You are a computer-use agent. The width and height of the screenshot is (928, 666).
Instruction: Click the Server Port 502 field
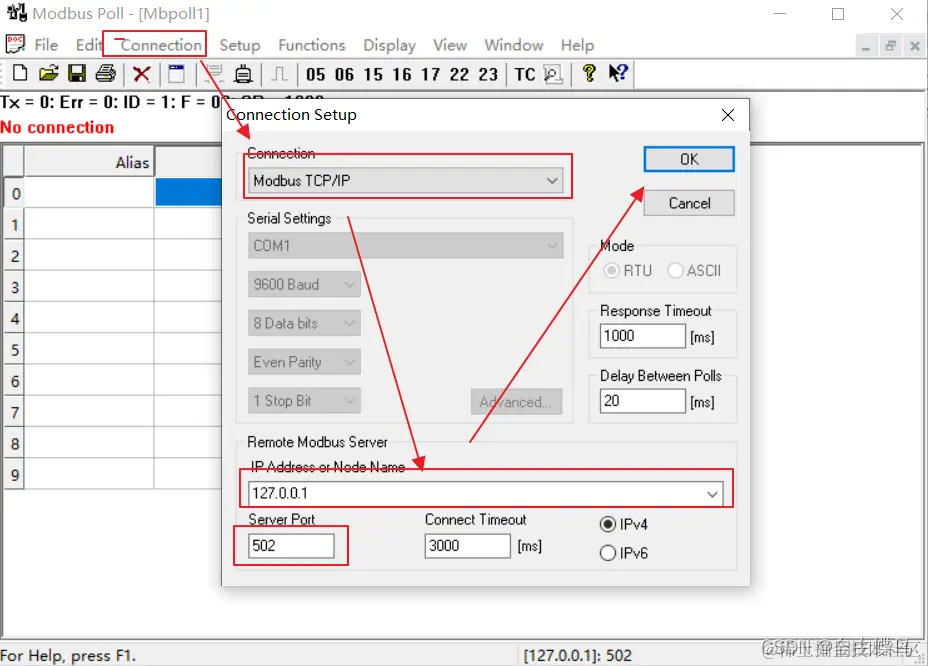292,546
